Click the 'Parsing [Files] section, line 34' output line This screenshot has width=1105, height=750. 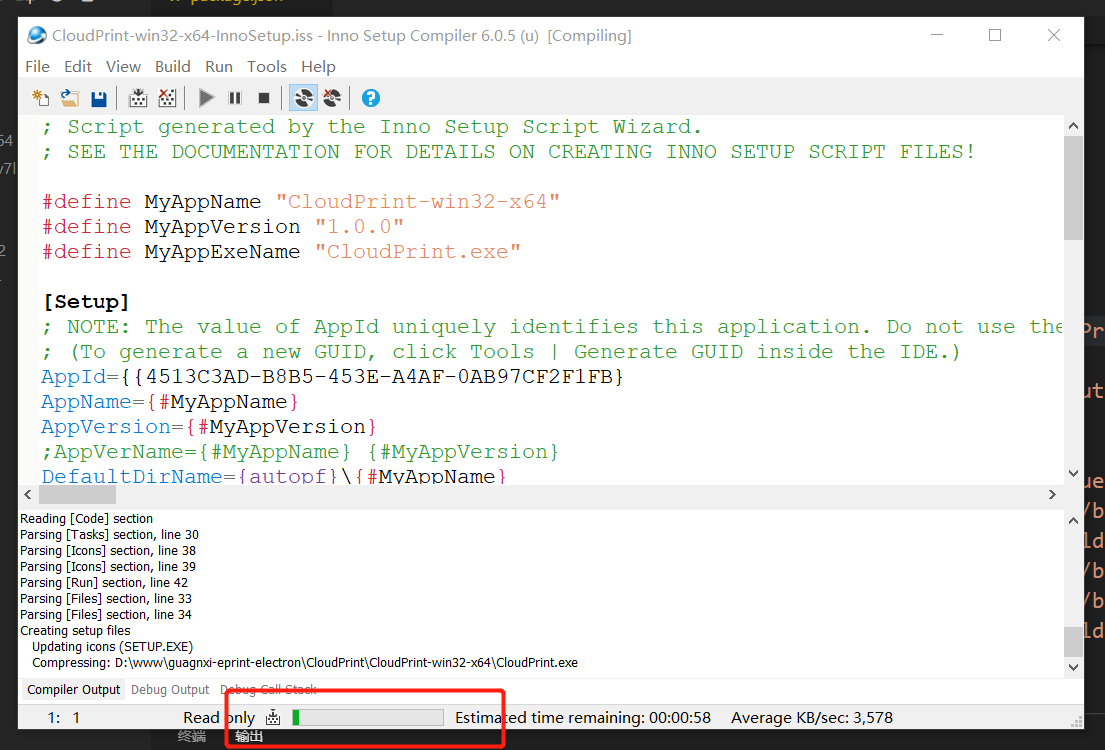coord(106,615)
